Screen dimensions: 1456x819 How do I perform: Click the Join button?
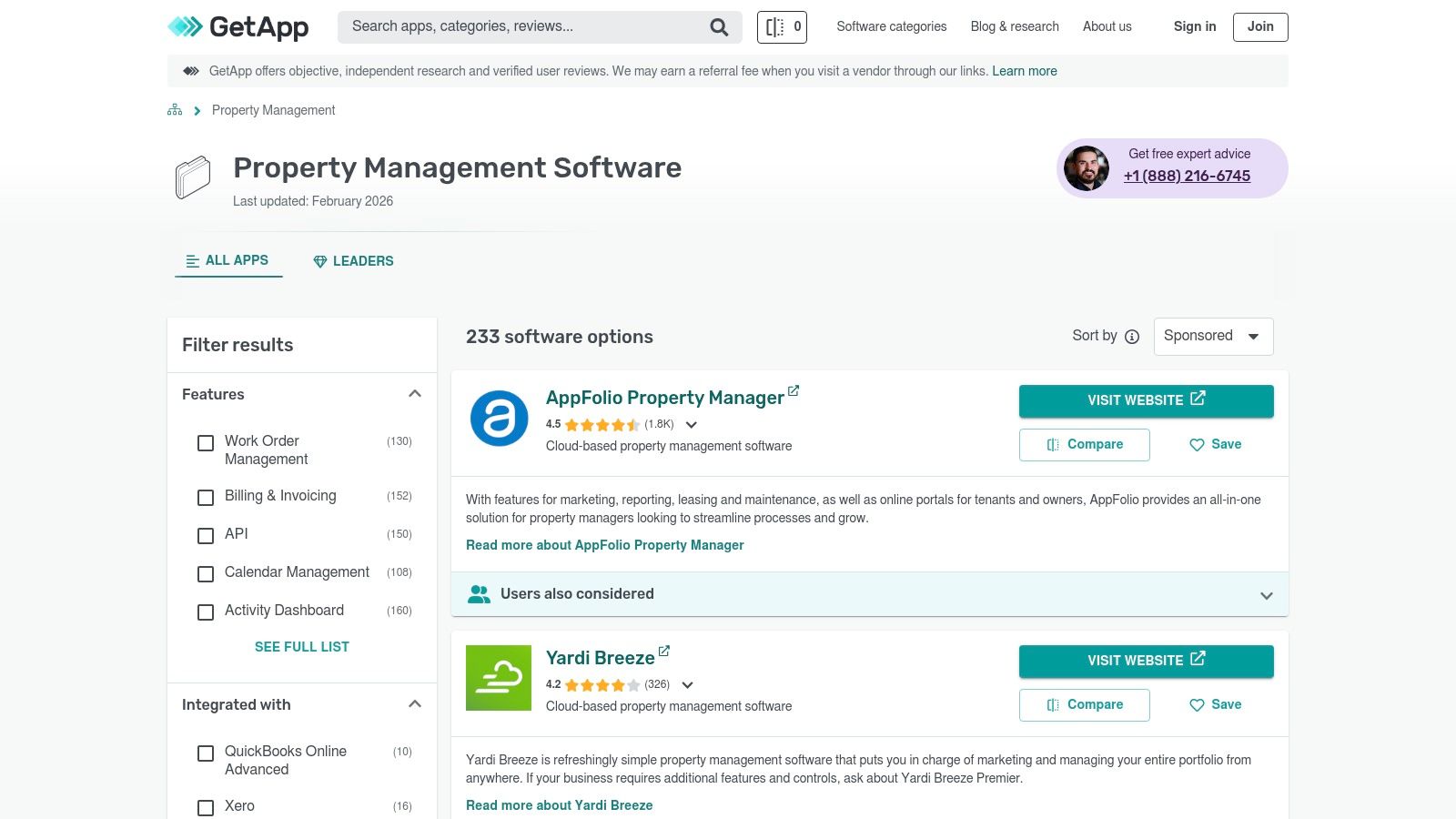click(1260, 27)
